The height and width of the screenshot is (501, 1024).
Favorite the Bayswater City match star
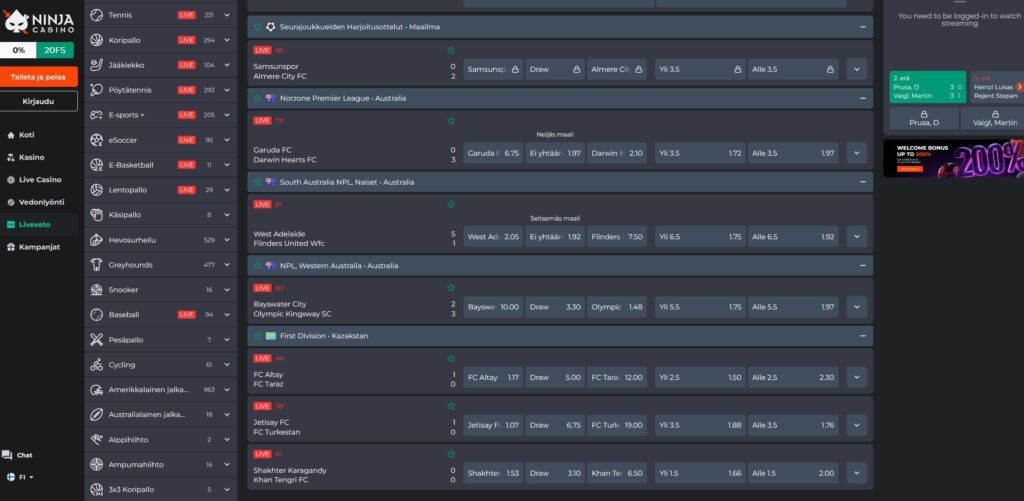(x=451, y=288)
